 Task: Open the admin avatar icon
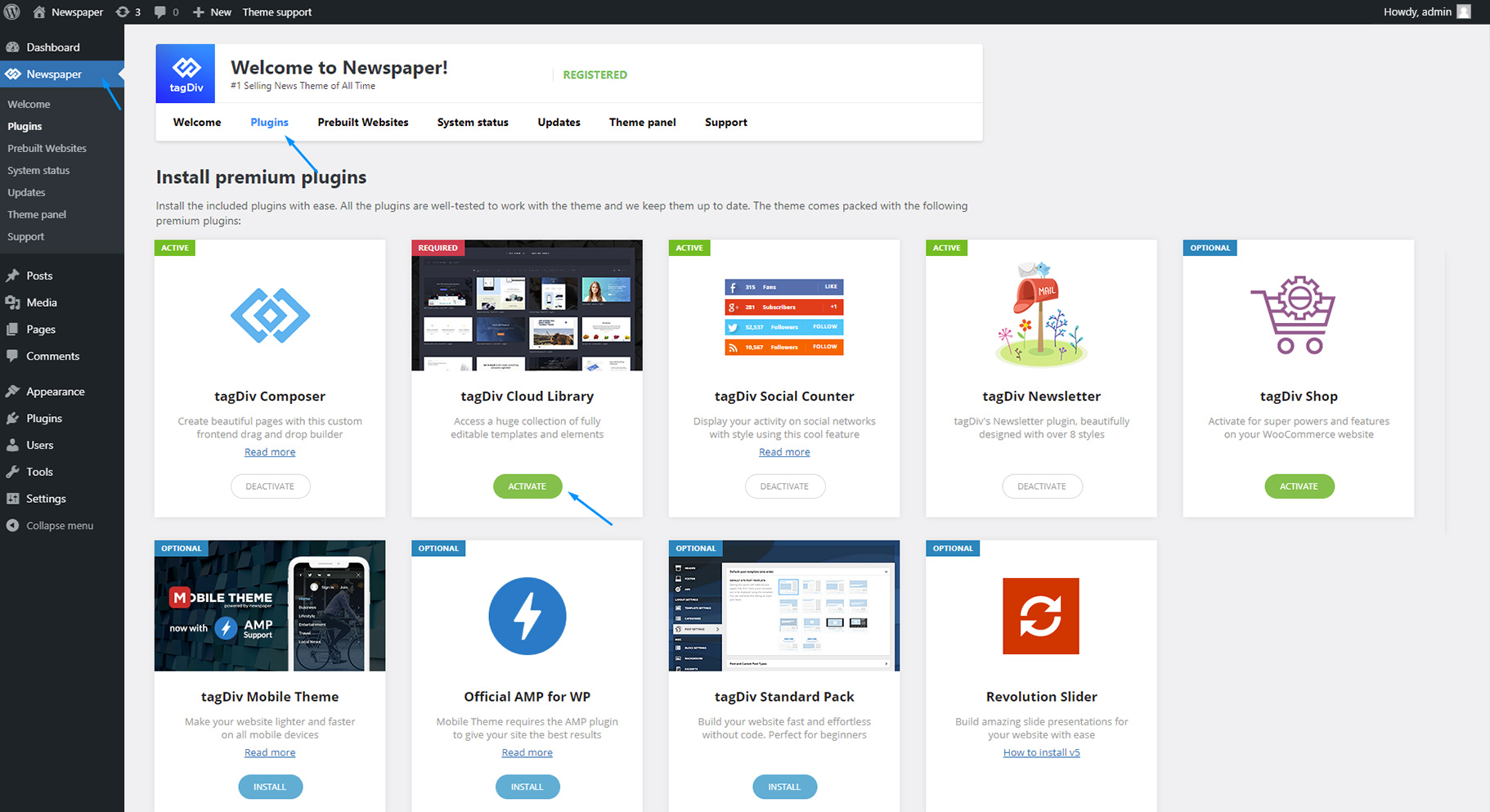(1464, 11)
